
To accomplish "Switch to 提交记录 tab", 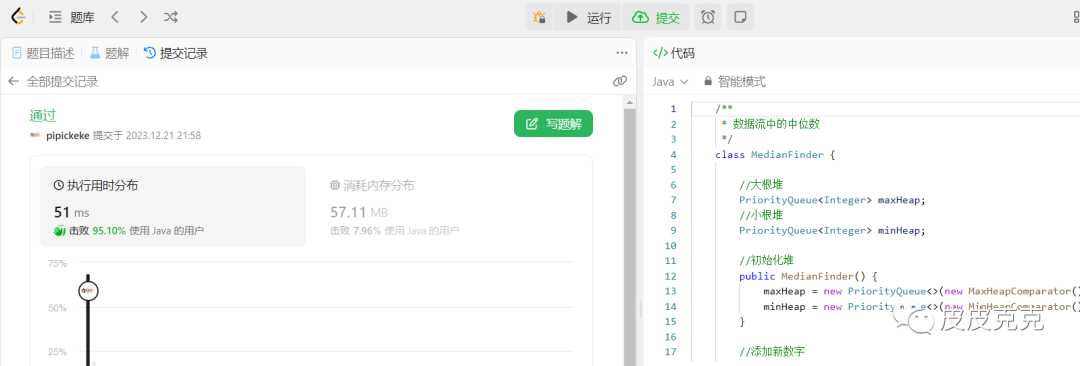I will click(176, 53).
